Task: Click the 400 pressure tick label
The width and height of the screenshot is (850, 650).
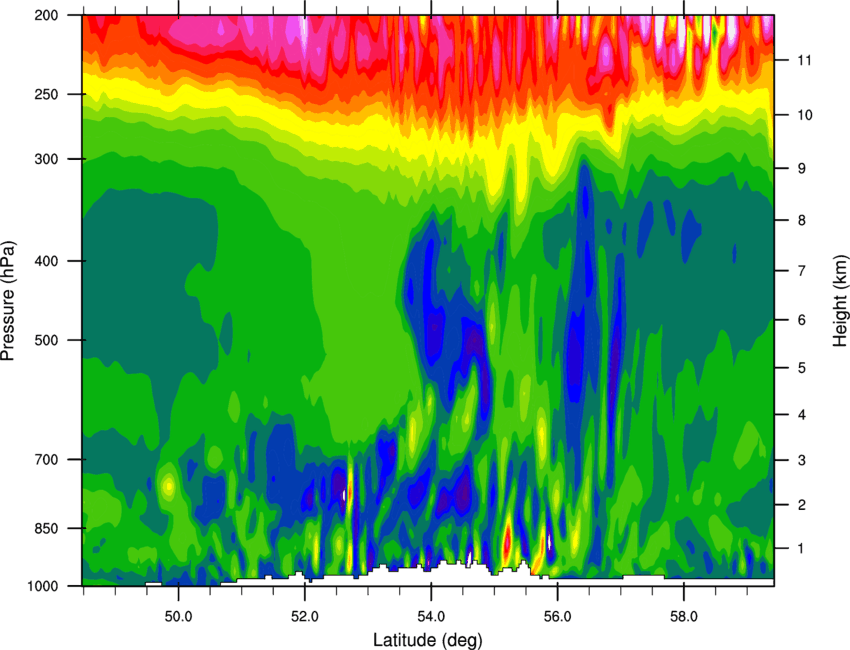Action: click(47, 261)
